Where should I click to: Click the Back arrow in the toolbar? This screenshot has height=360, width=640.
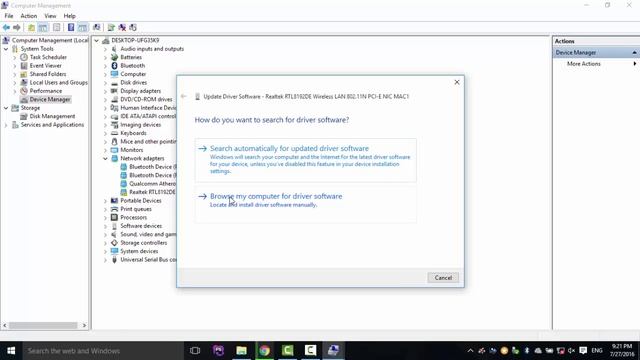point(6,27)
